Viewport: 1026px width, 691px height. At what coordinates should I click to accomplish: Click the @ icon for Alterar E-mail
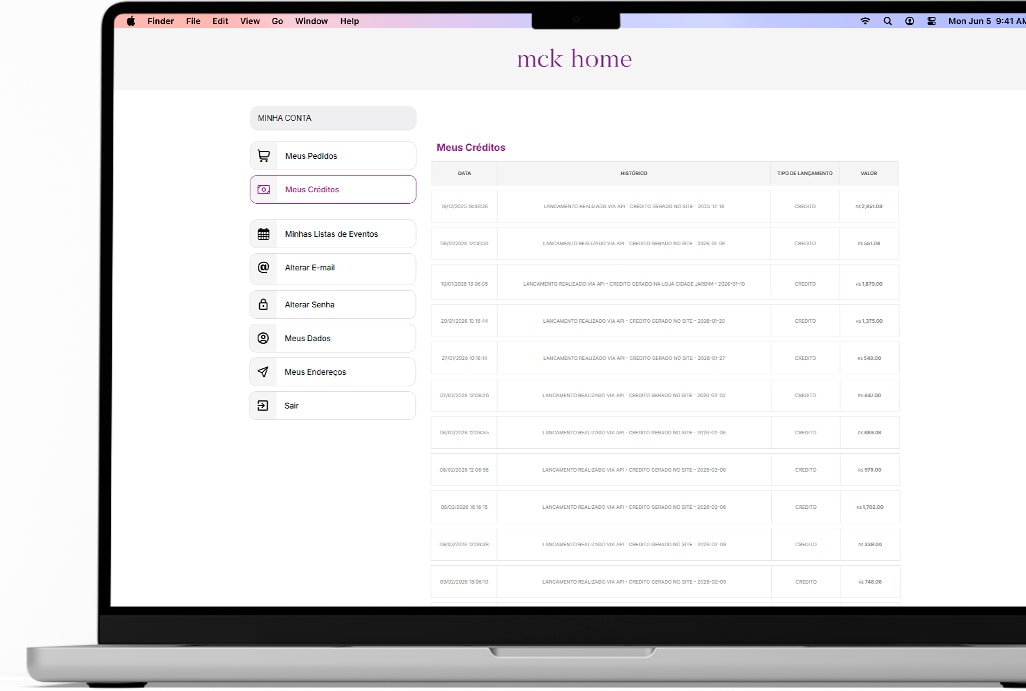[264, 268]
